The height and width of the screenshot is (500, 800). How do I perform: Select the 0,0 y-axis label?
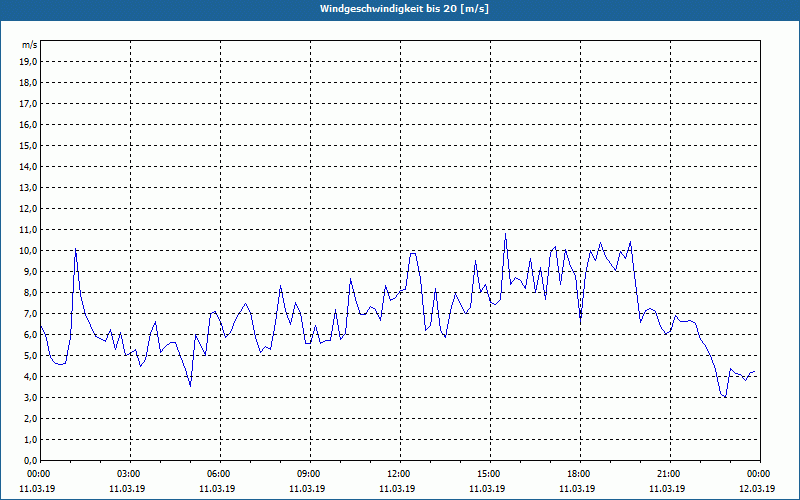[30, 461]
